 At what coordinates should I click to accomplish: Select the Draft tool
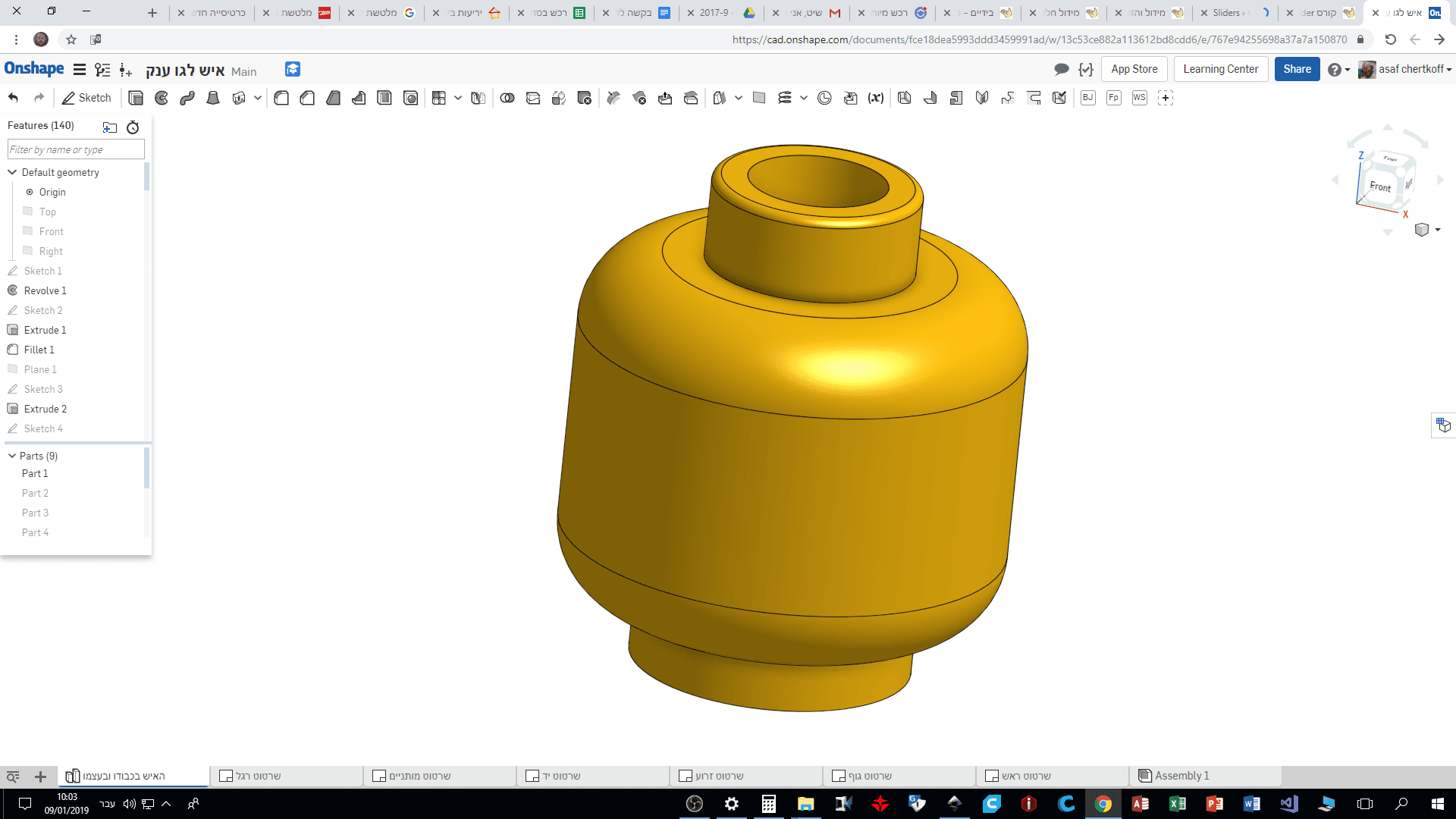pos(333,98)
